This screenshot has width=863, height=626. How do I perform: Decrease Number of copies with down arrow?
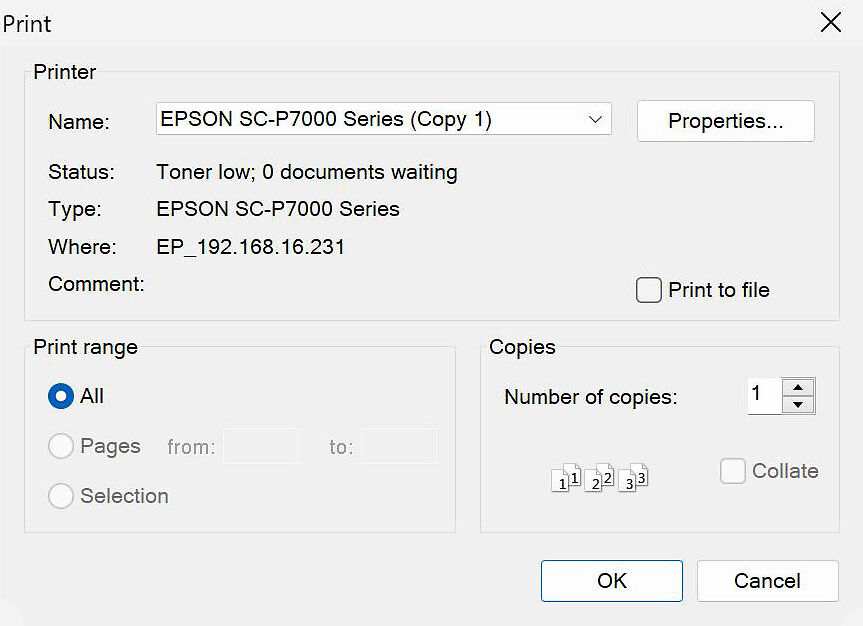(798, 404)
